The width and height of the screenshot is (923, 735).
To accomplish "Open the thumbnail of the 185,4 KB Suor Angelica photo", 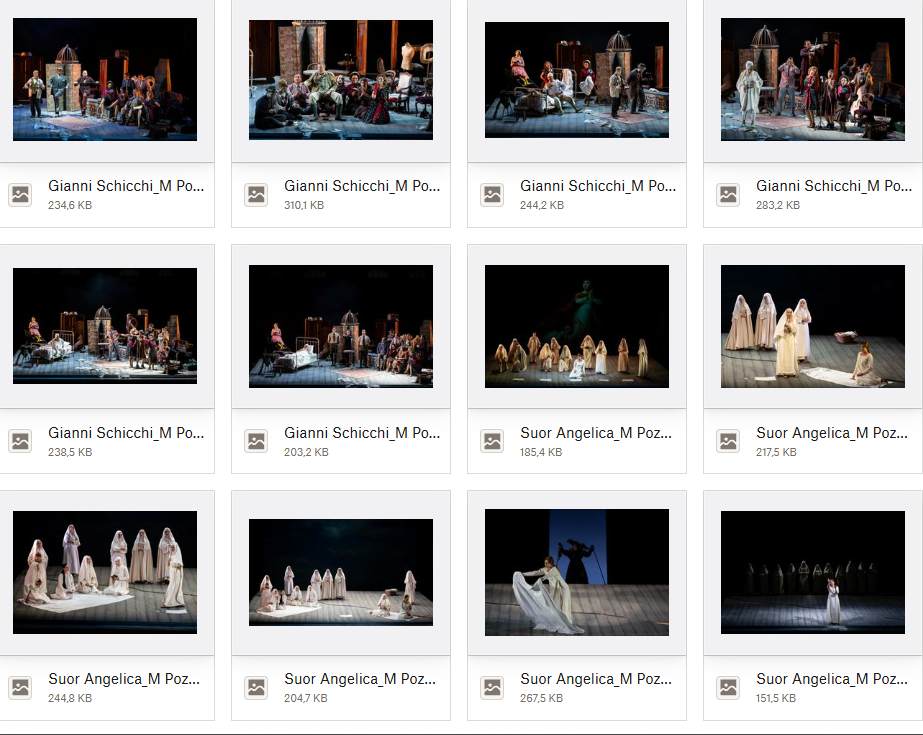I will 577,327.
